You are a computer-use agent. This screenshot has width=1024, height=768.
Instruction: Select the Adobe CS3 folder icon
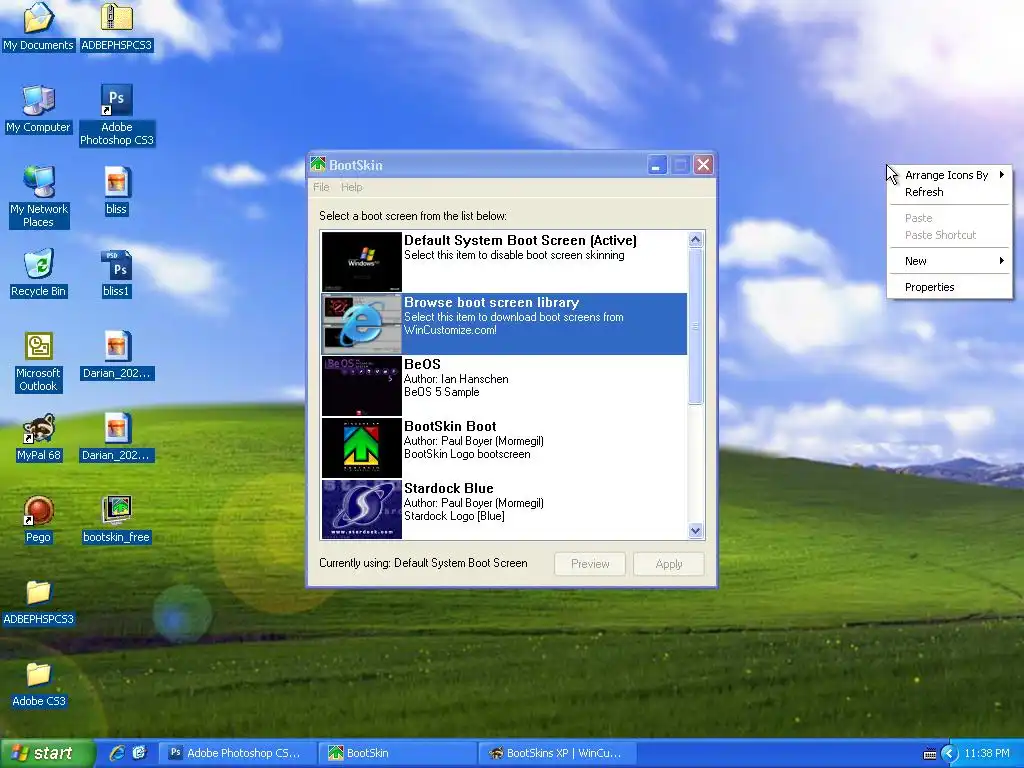click(x=39, y=684)
